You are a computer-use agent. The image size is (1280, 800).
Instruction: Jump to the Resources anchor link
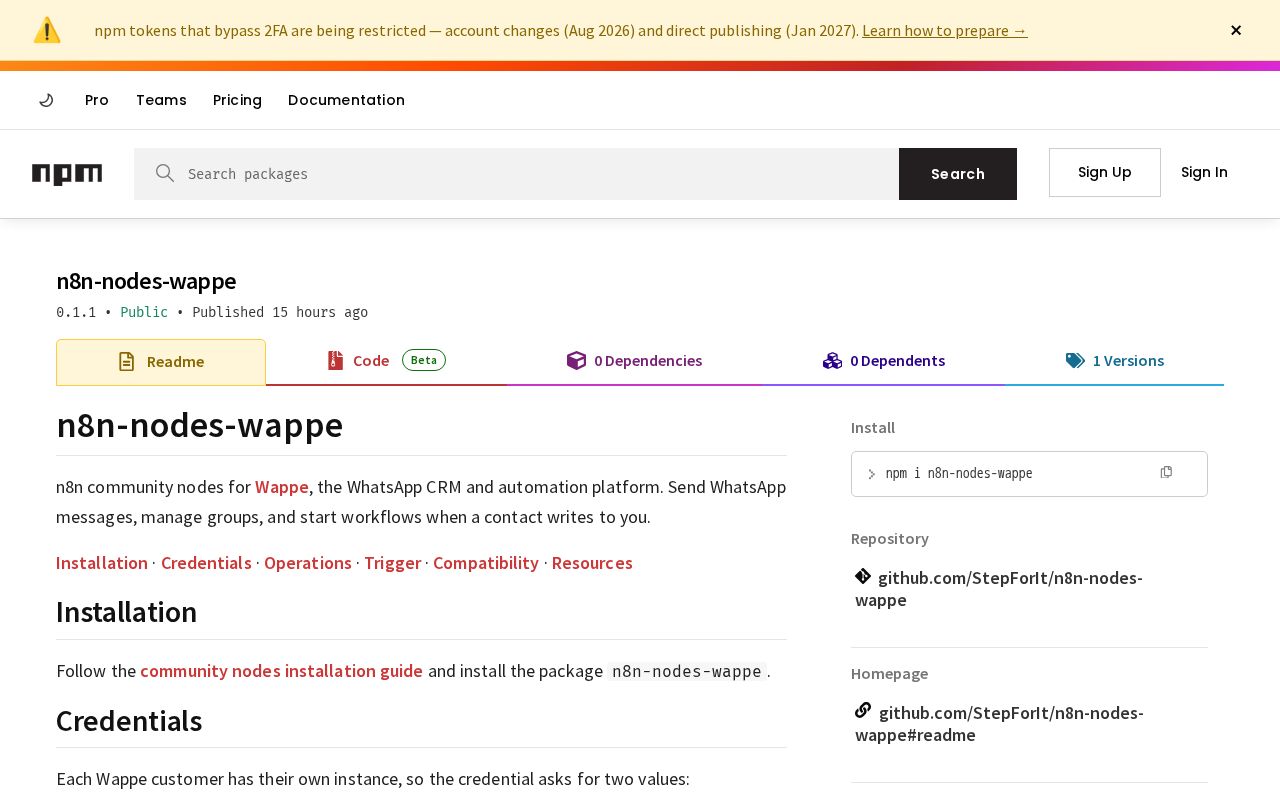(x=592, y=563)
